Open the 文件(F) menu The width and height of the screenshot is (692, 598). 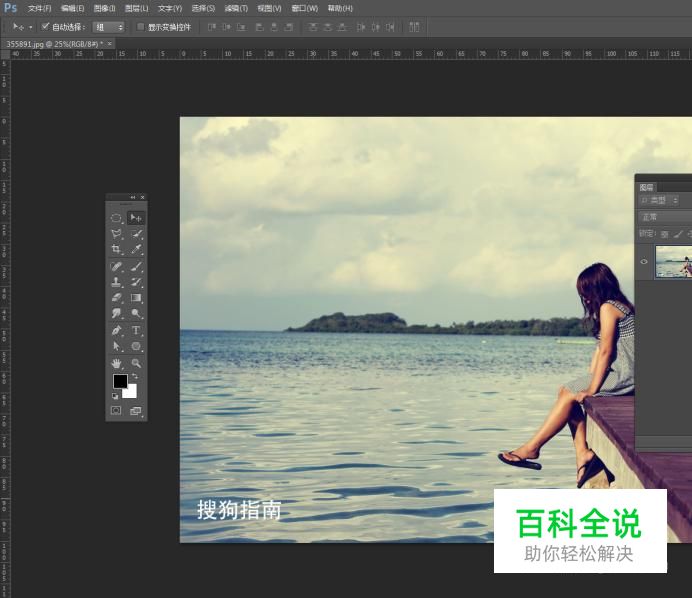pyautogui.click(x=39, y=8)
